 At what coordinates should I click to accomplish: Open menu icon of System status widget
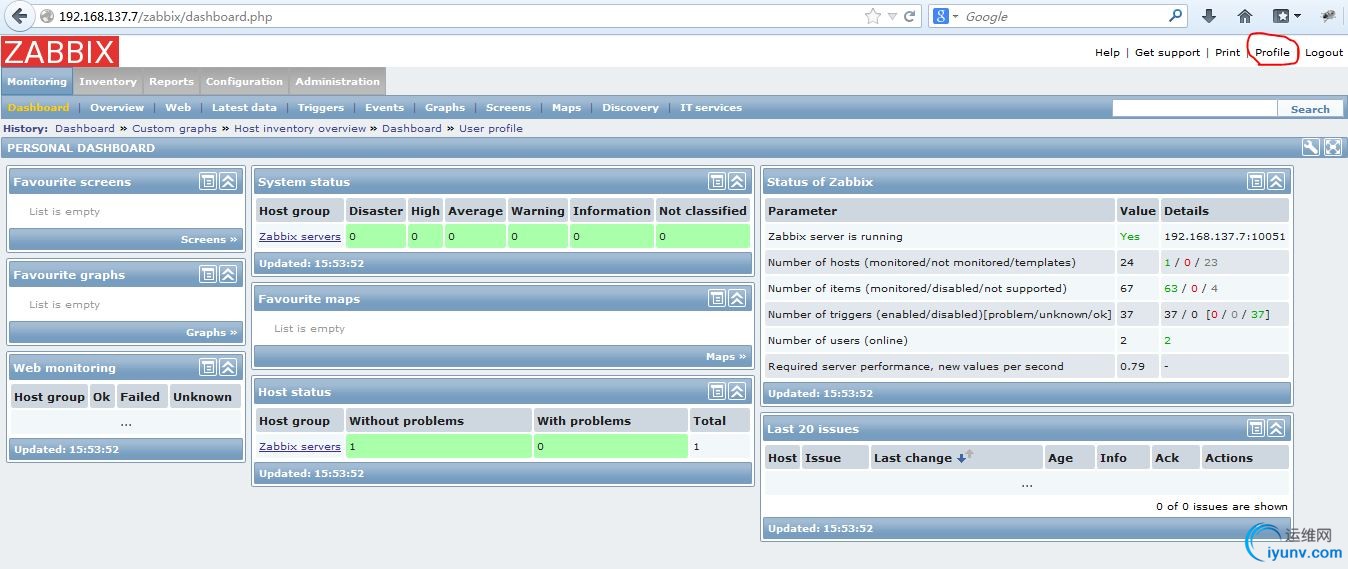(717, 181)
